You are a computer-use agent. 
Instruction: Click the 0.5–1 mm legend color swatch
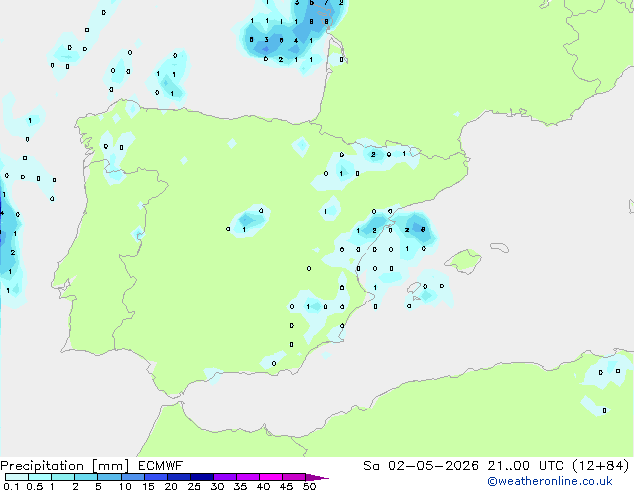coord(40,477)
